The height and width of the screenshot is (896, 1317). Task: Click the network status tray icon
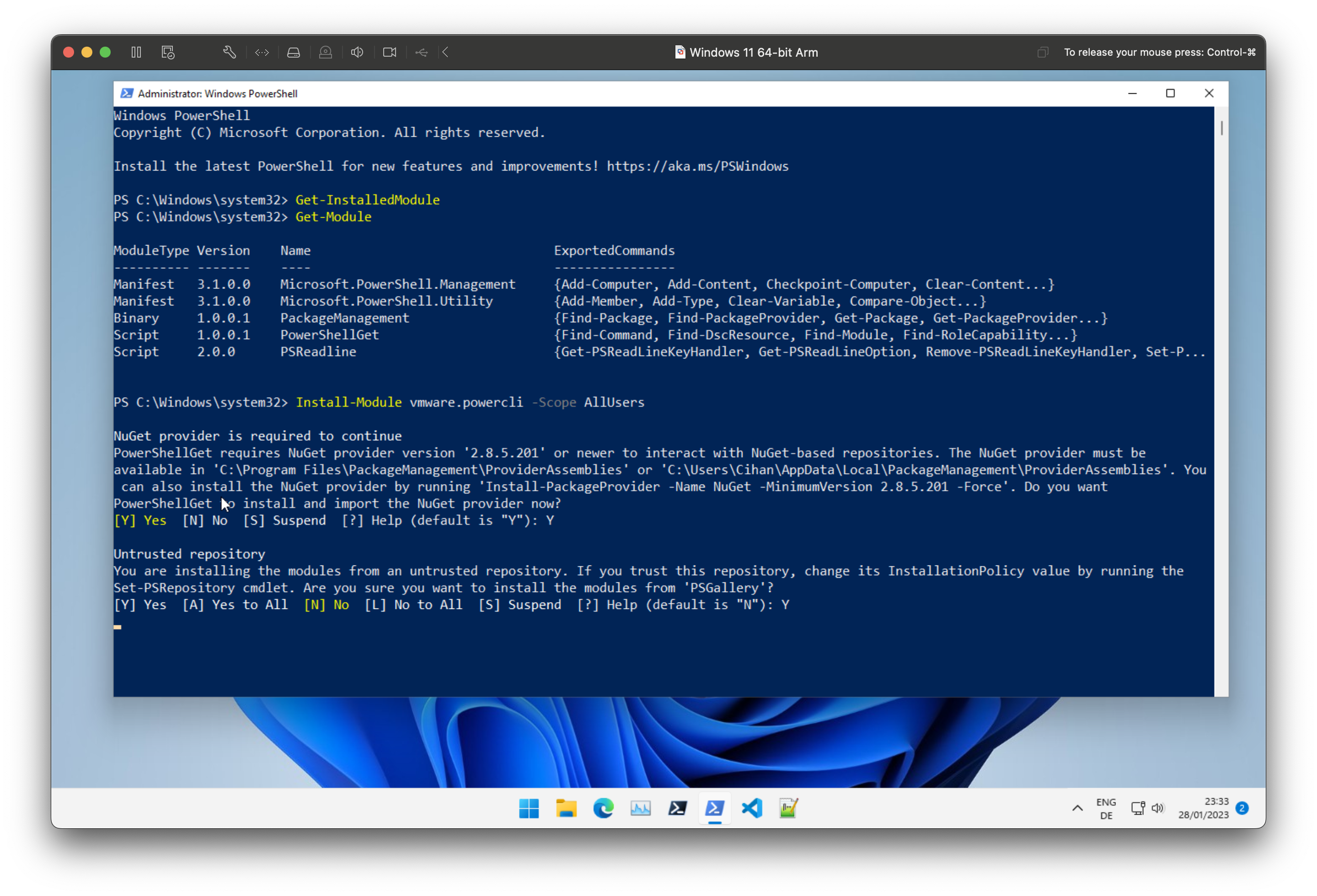click(x=1138, y=808)
